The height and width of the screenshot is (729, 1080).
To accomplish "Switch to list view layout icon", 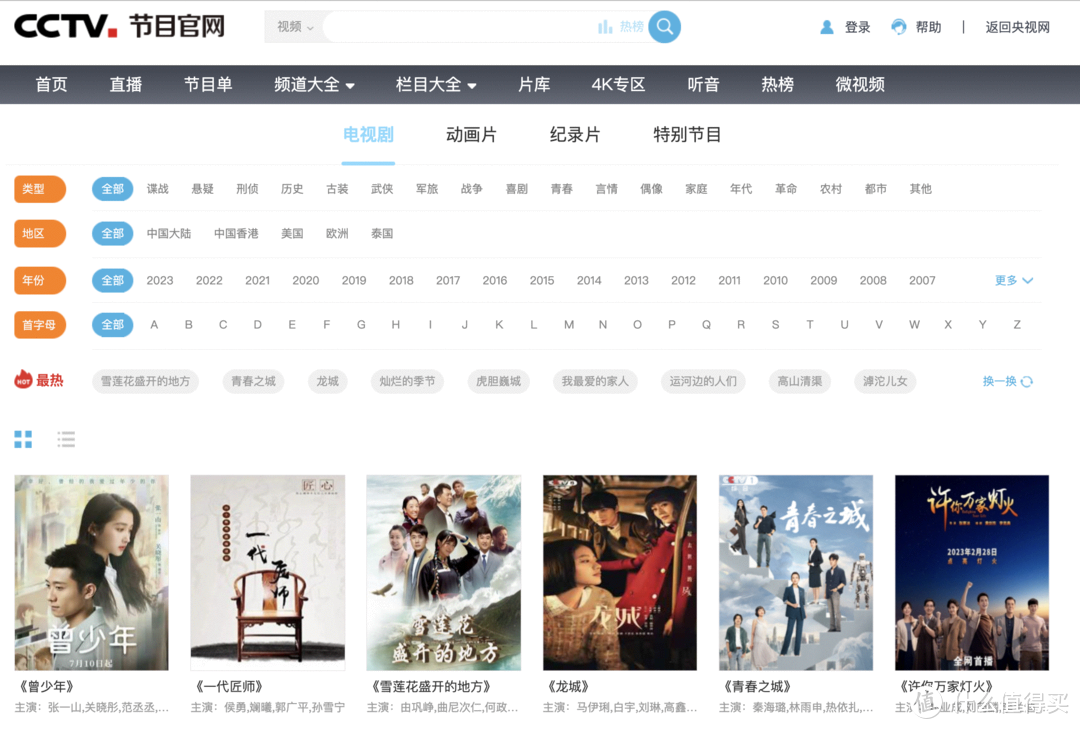I will click(66, 439).
